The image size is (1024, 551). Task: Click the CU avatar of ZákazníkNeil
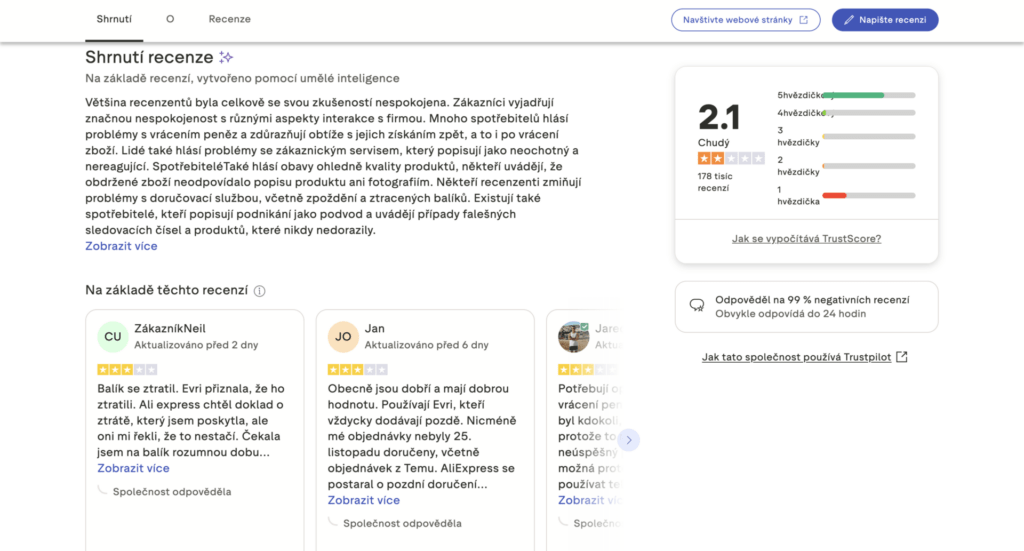pyautogui.click(x=113, y=336)
